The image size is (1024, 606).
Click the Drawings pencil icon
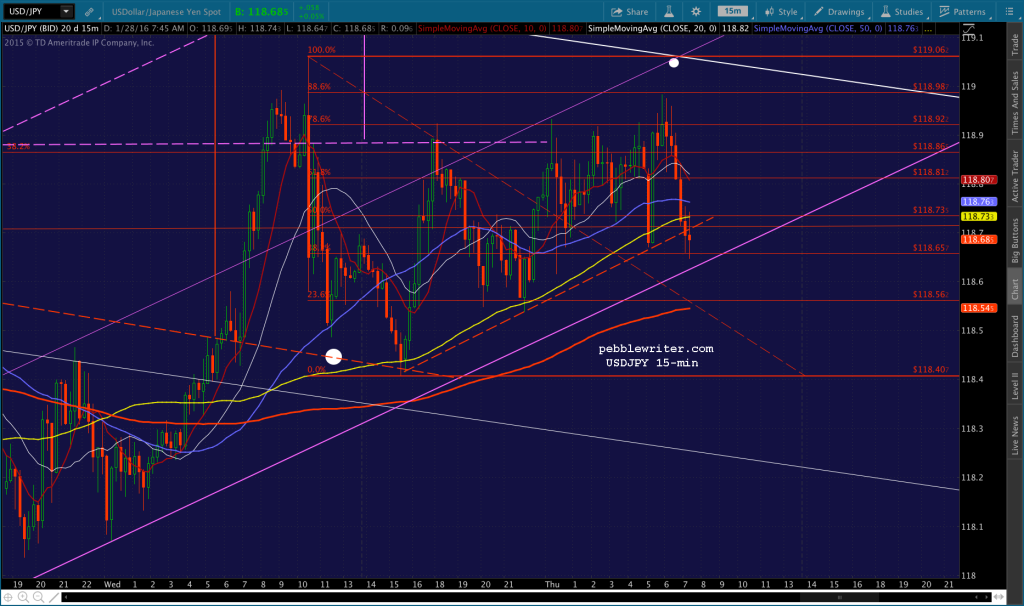coord(819,12)
